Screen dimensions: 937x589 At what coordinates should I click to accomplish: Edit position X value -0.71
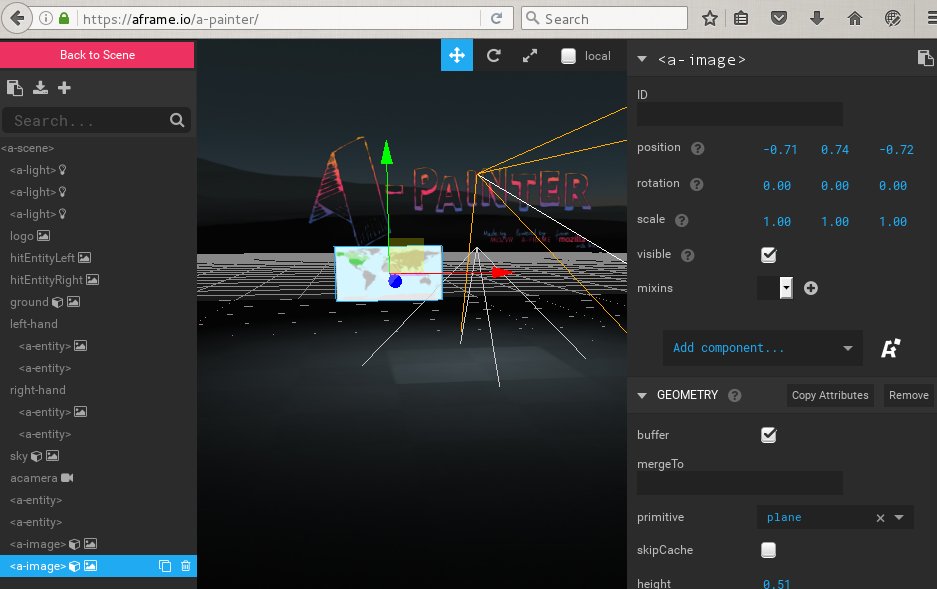click(x=780, y=149)
